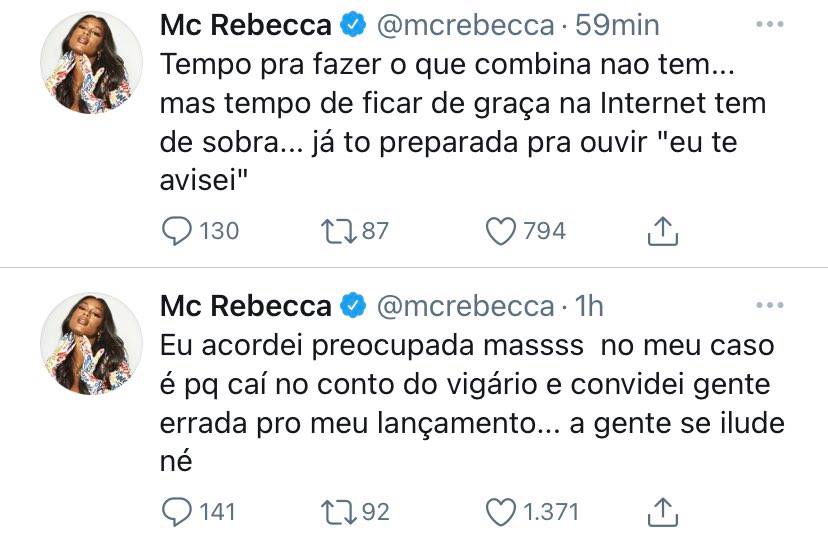Share the 1h tweet
The width and height of the screenshot is (828, 544).
[x=663, y=512]
